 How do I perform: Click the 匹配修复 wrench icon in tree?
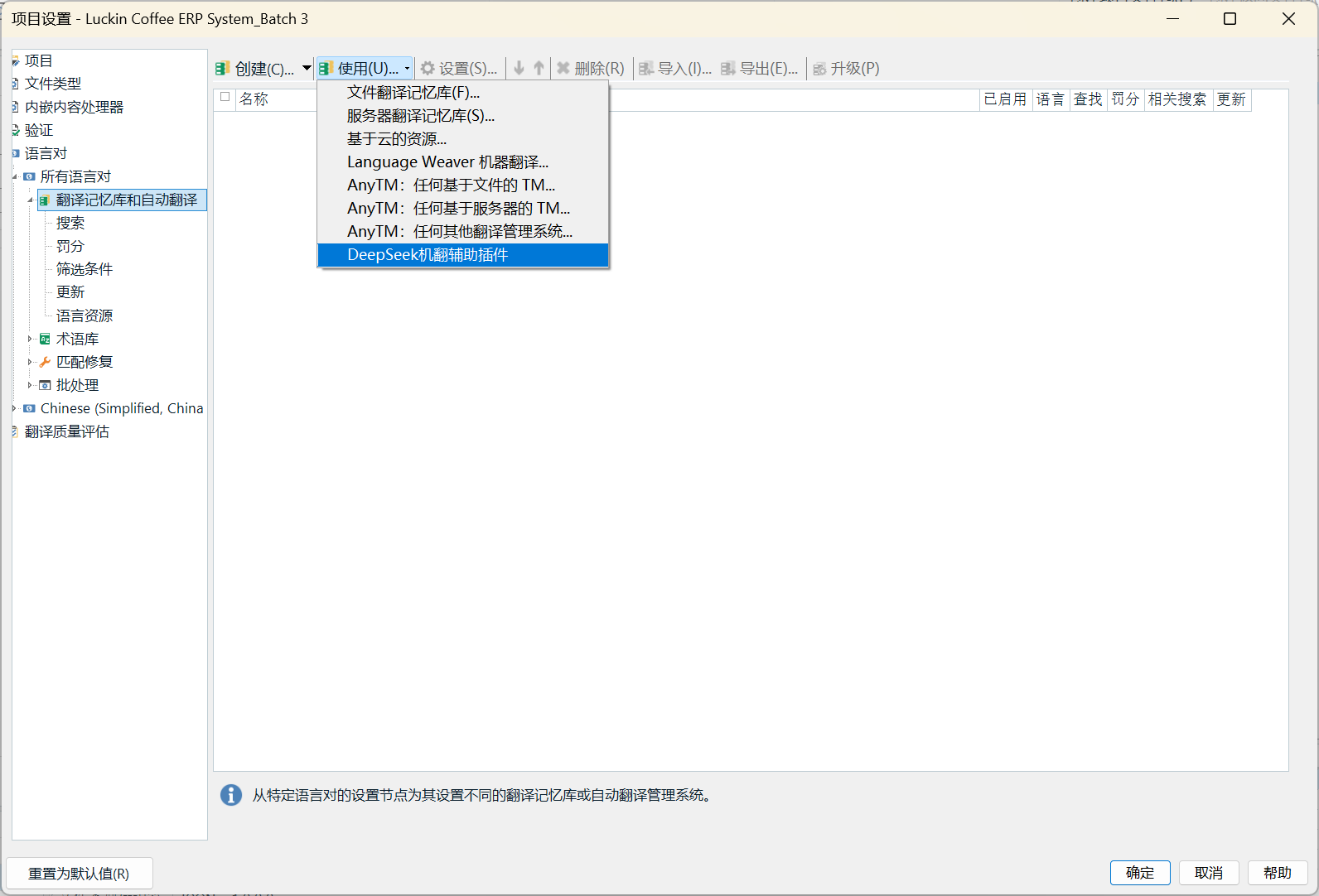tap(46, 362)
